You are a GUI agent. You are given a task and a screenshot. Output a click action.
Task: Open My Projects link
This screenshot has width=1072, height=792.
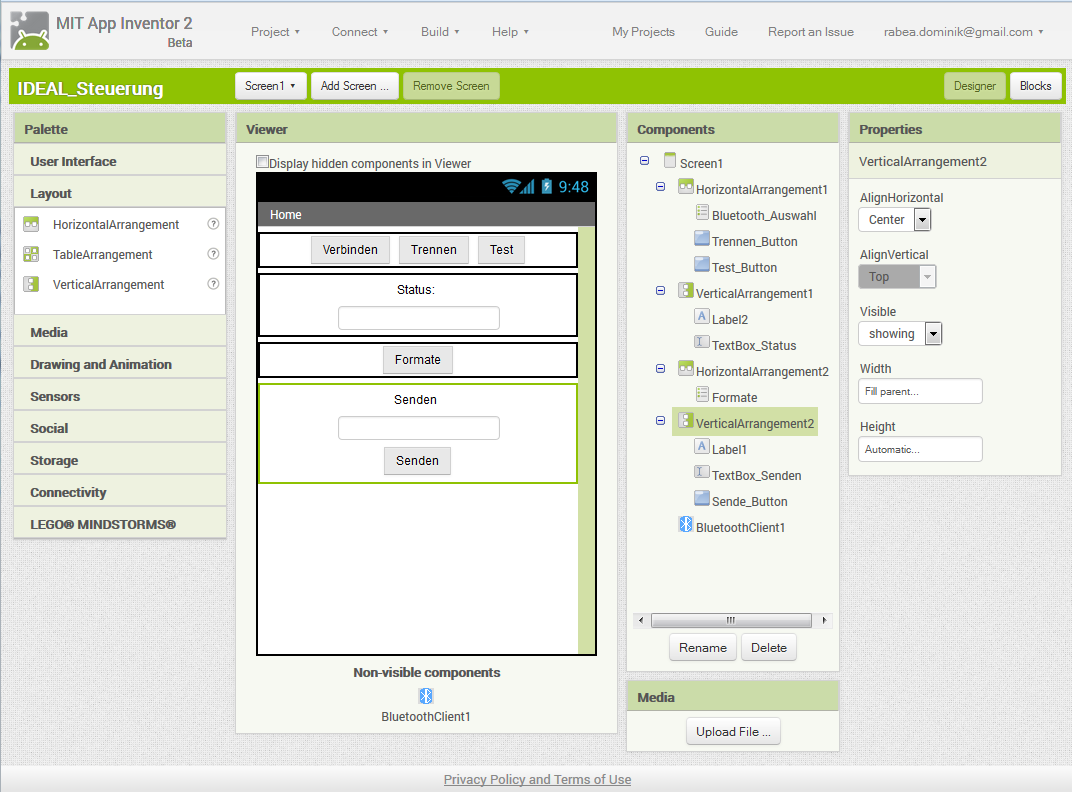[x=643, y=32]
